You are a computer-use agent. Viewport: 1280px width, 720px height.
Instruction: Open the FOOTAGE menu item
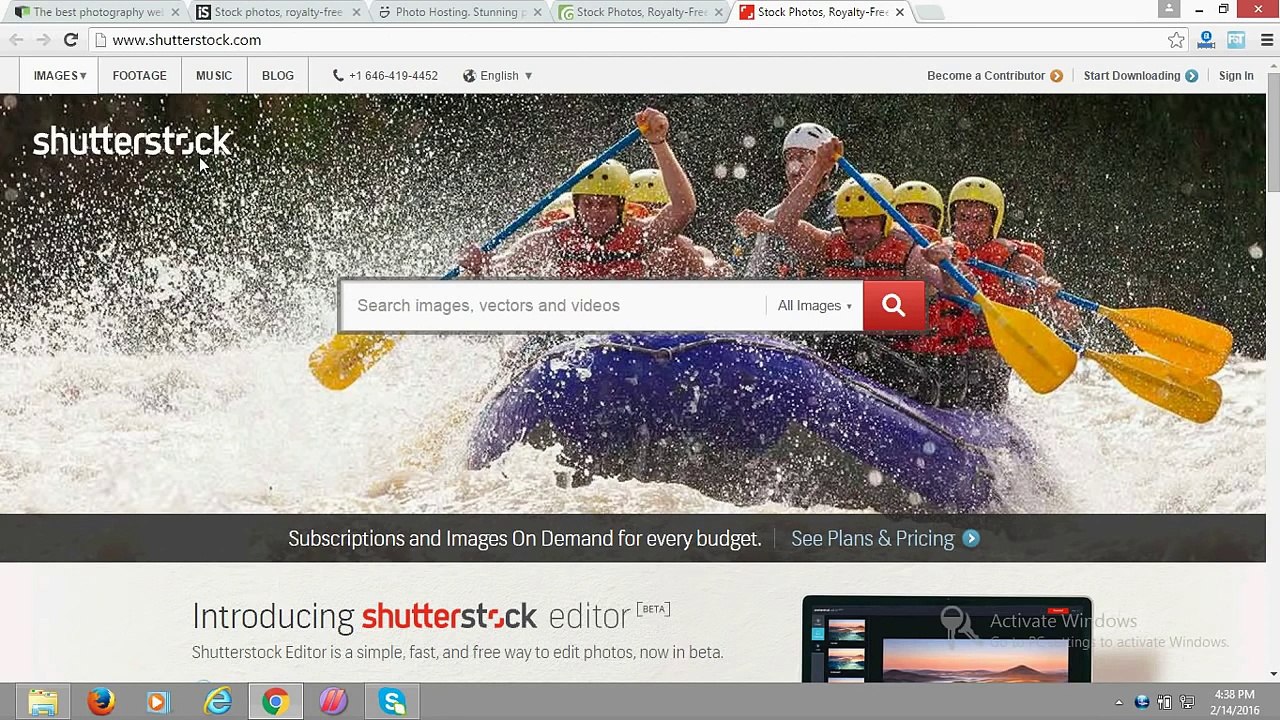coord(139,76)
